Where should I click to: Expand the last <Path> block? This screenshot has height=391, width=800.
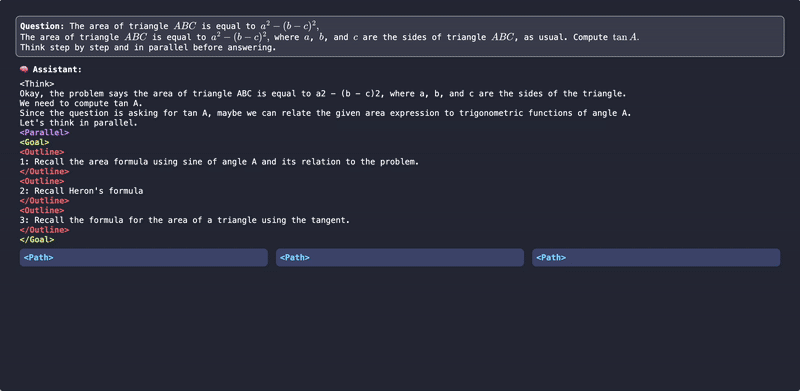656,257
